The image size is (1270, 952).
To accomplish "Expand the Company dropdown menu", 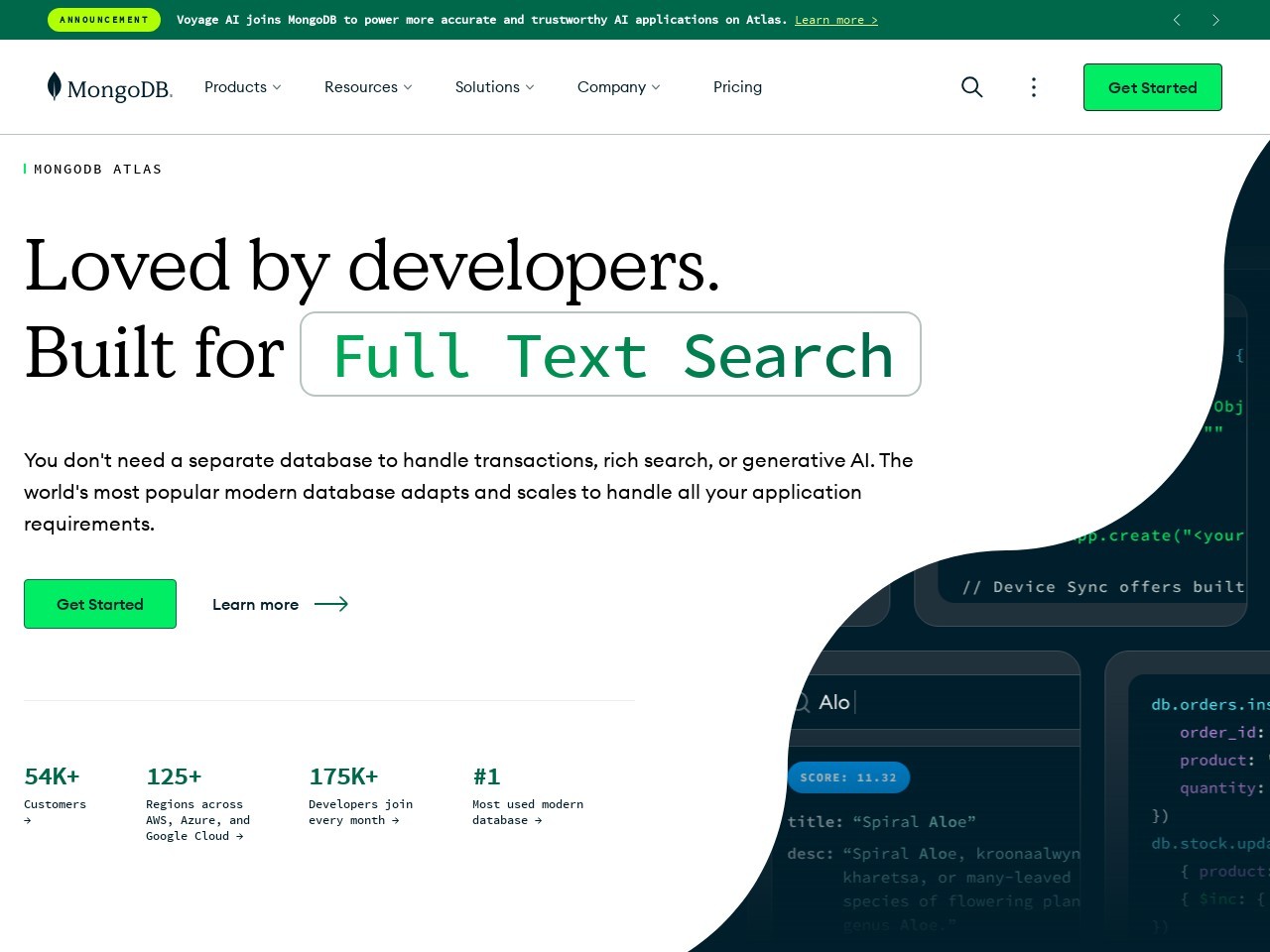I will (x=619, y=87).
